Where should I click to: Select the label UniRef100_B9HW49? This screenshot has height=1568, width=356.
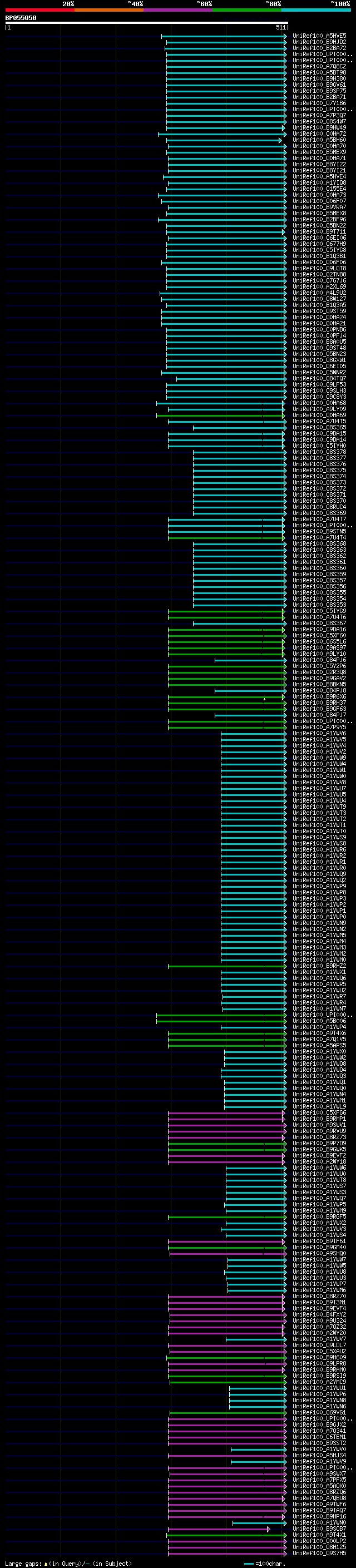click(x=319, y=128)
